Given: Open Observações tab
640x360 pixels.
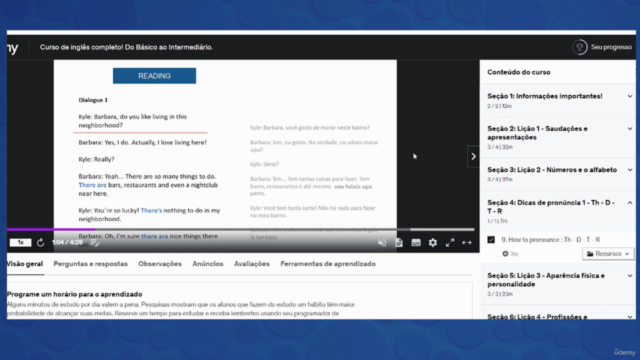Looking at the screenshot, I should click(160, 264).
